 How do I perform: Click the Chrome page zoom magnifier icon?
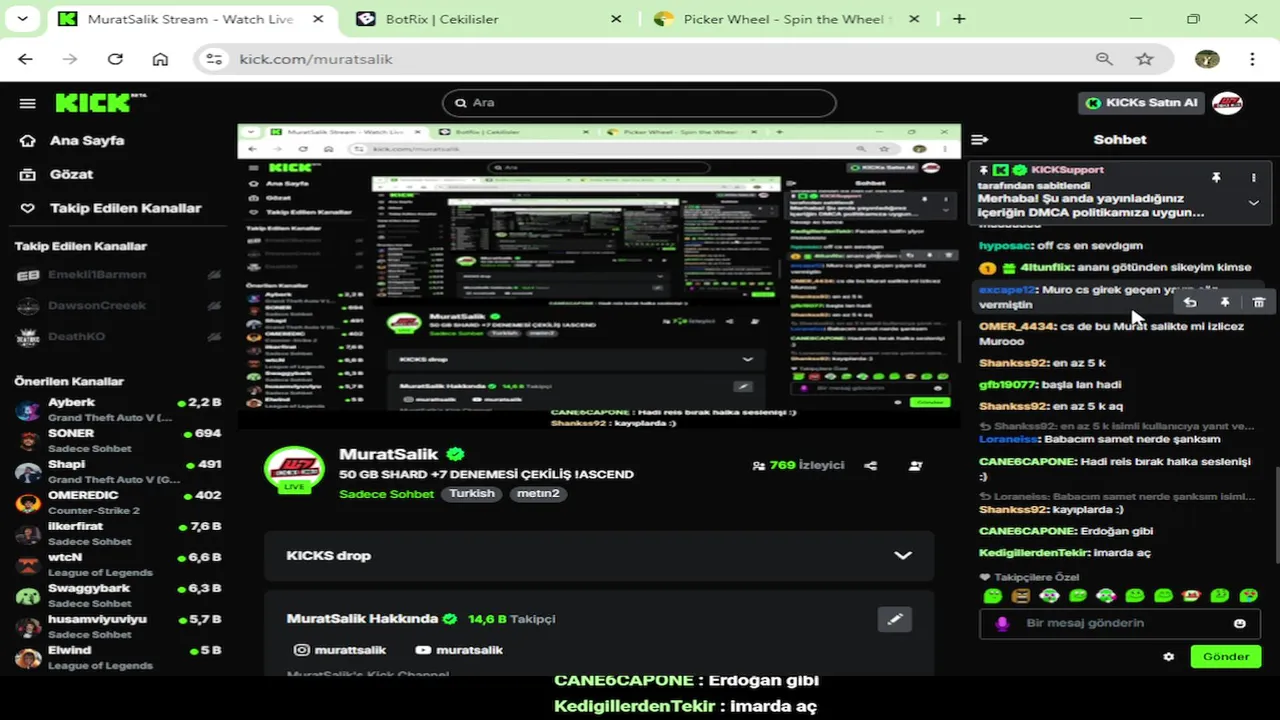1104,59
